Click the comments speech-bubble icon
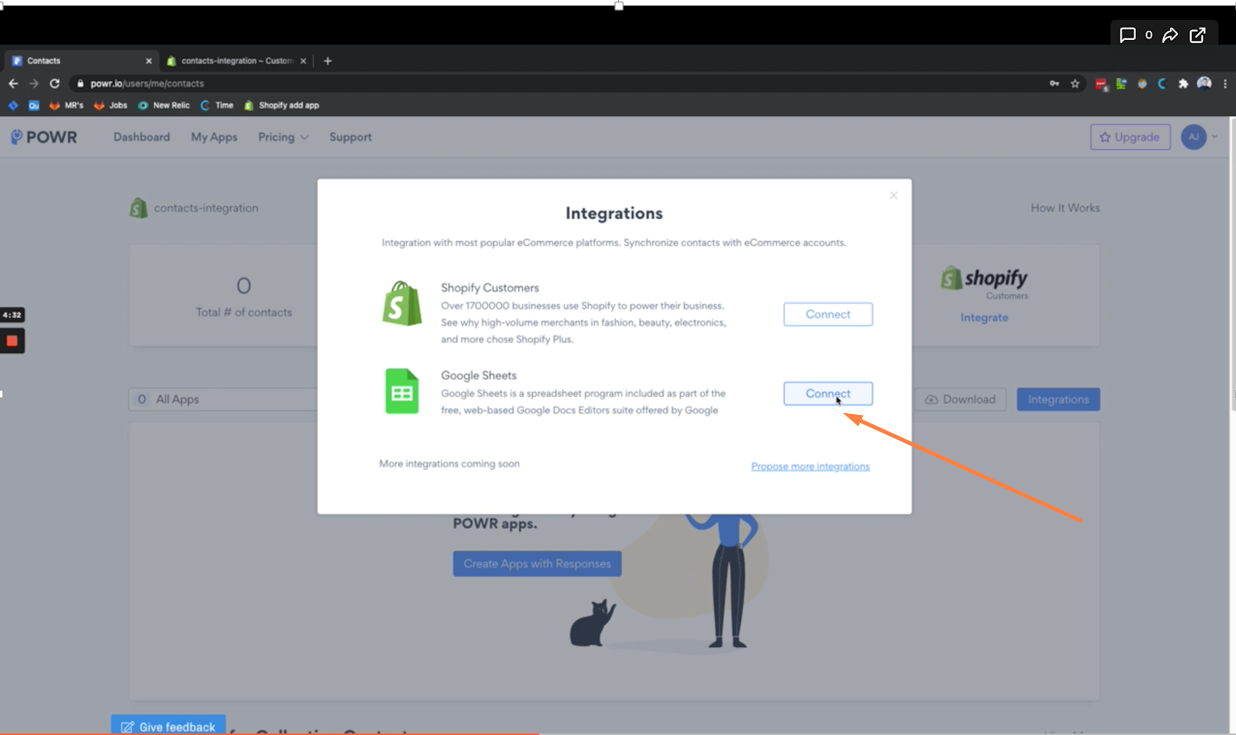 pos(1127,35)
